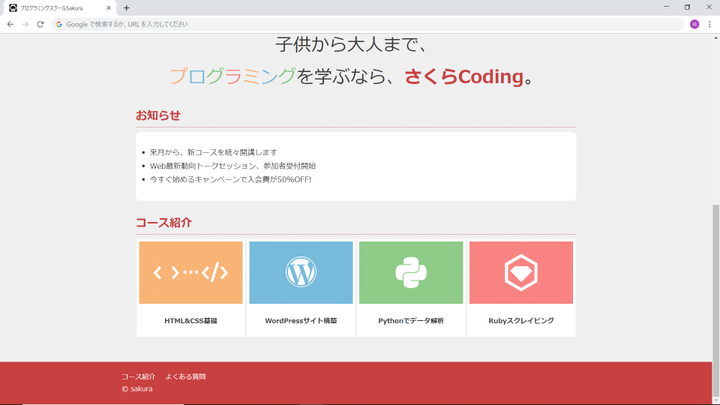Click the scrollbar up arrow

[715, 38]
